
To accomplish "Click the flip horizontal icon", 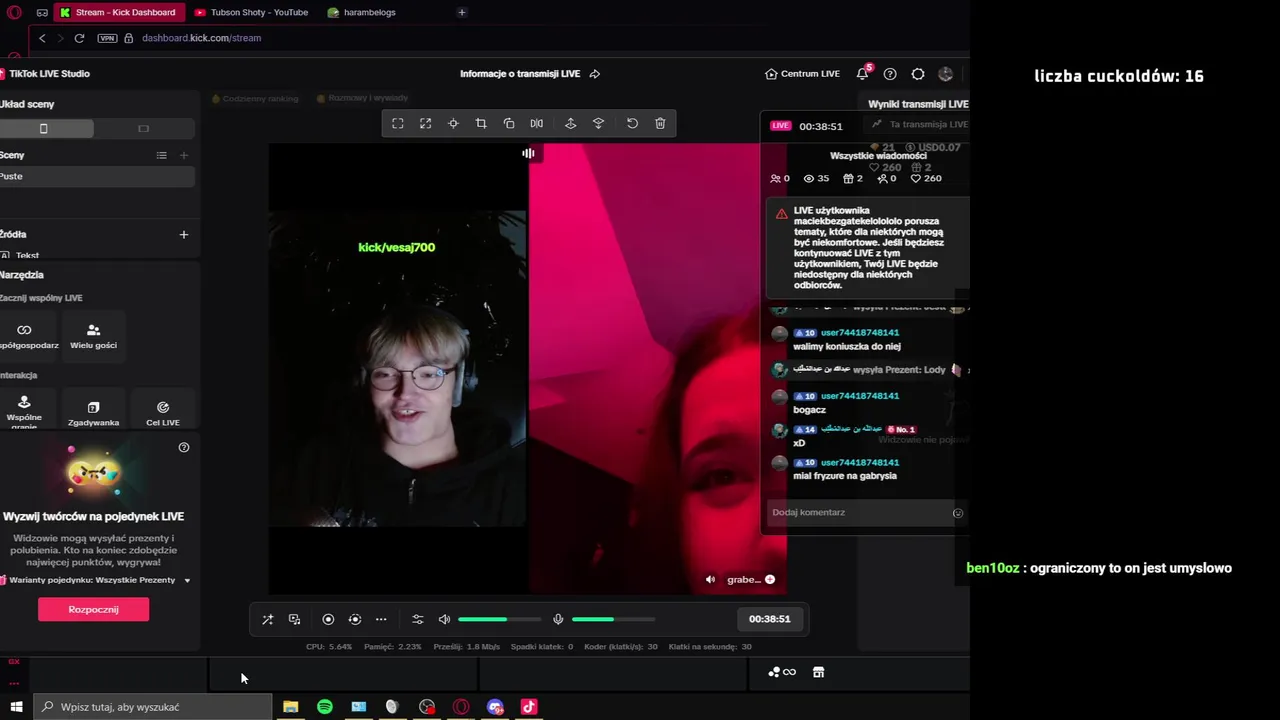I will (x=537, y=123).
